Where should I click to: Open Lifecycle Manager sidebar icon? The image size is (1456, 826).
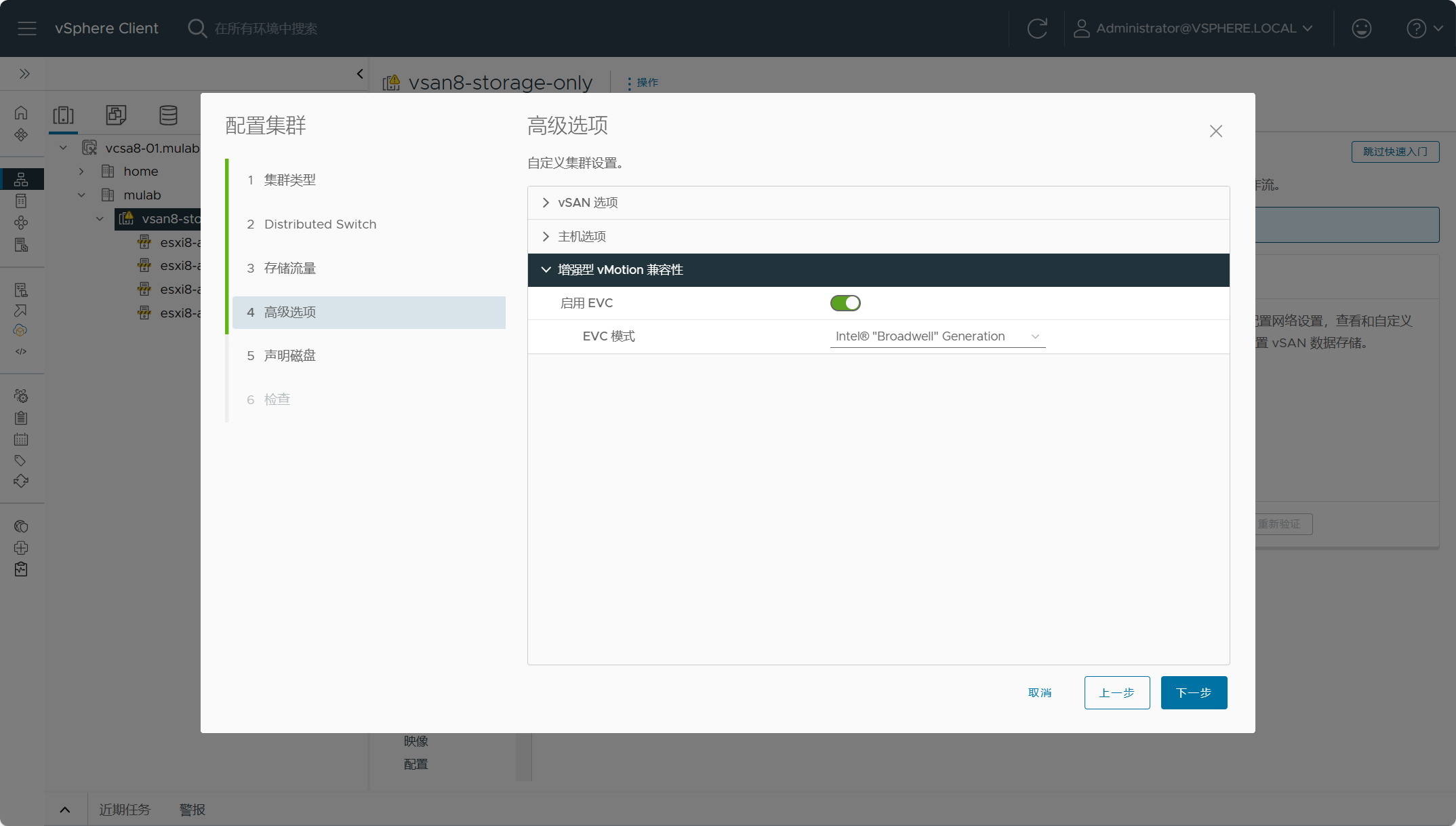[21, 481]
